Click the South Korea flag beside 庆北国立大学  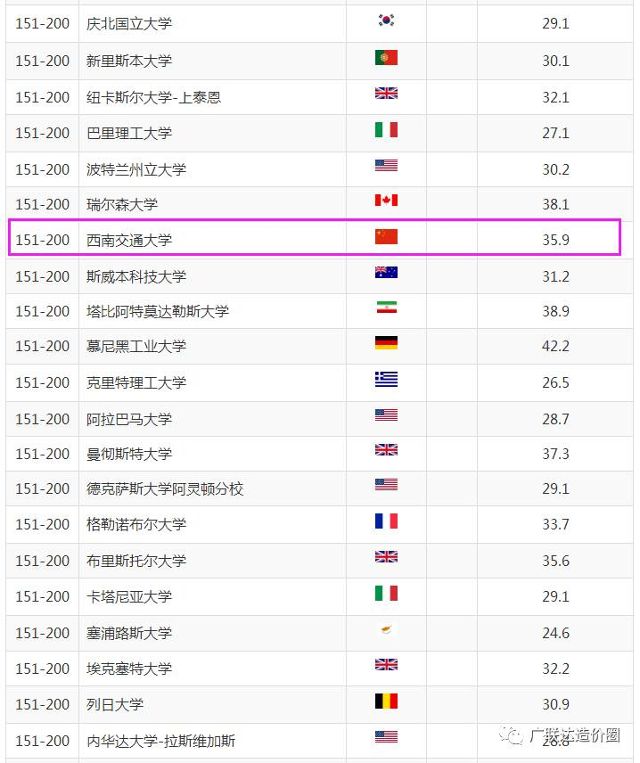click(386, 20)
